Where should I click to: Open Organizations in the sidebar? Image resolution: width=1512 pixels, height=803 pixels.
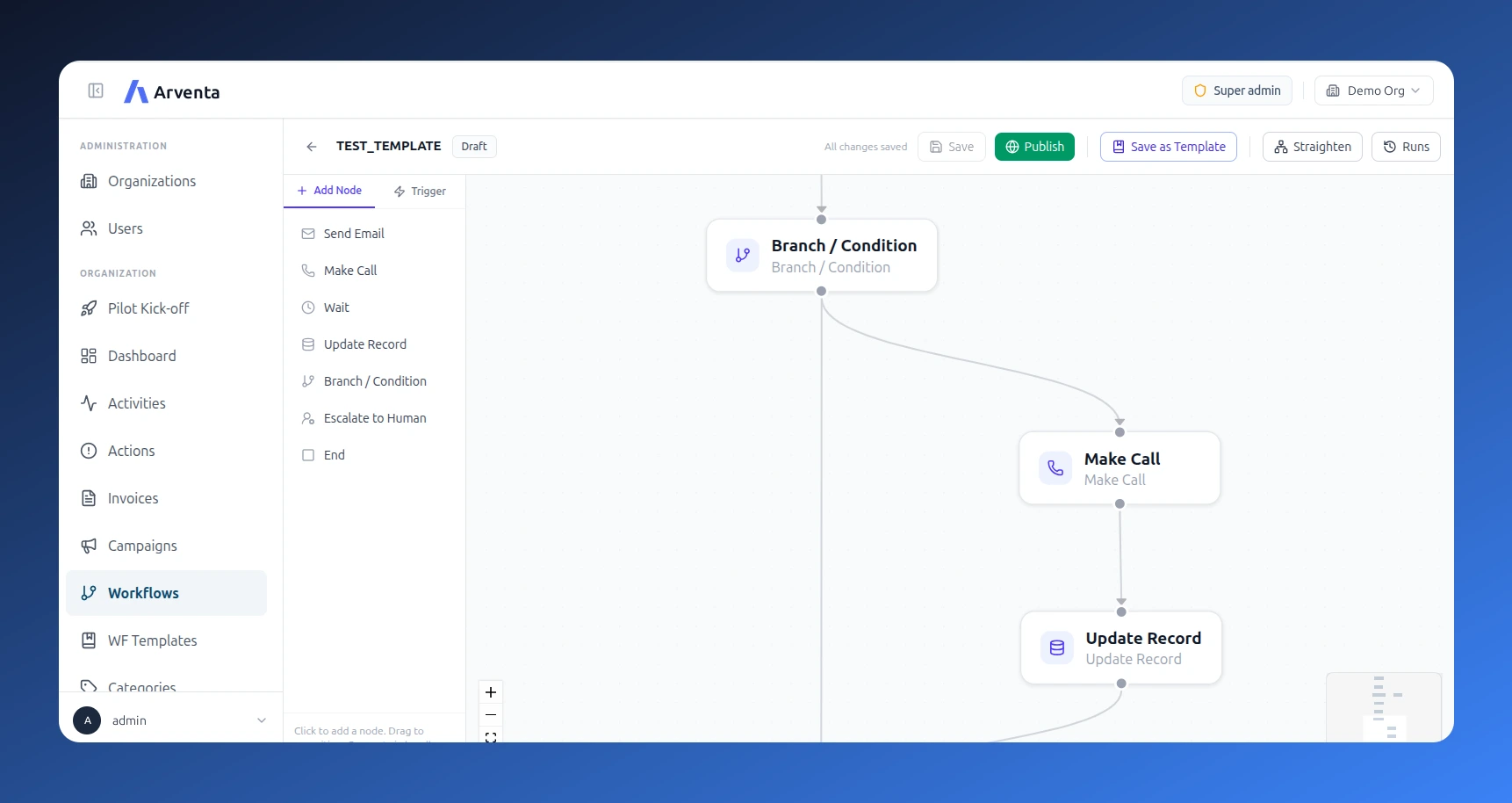[166, 181]
